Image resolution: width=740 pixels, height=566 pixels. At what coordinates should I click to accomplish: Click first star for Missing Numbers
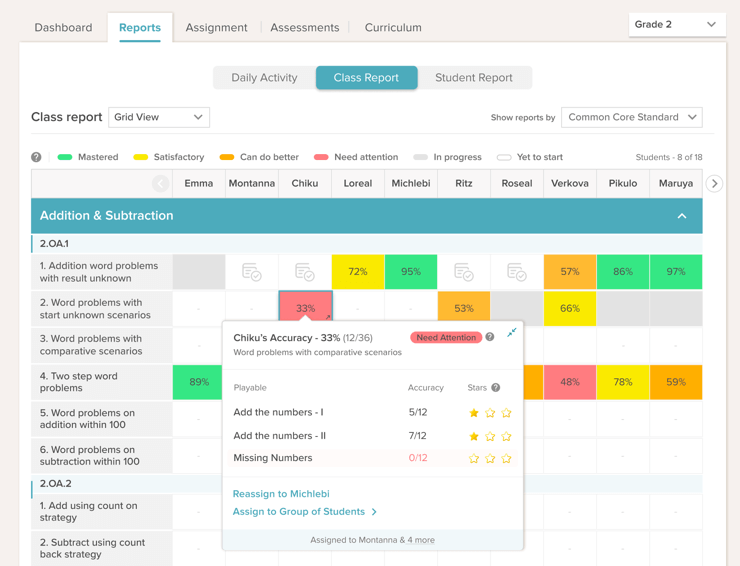(x=474, y=459)
